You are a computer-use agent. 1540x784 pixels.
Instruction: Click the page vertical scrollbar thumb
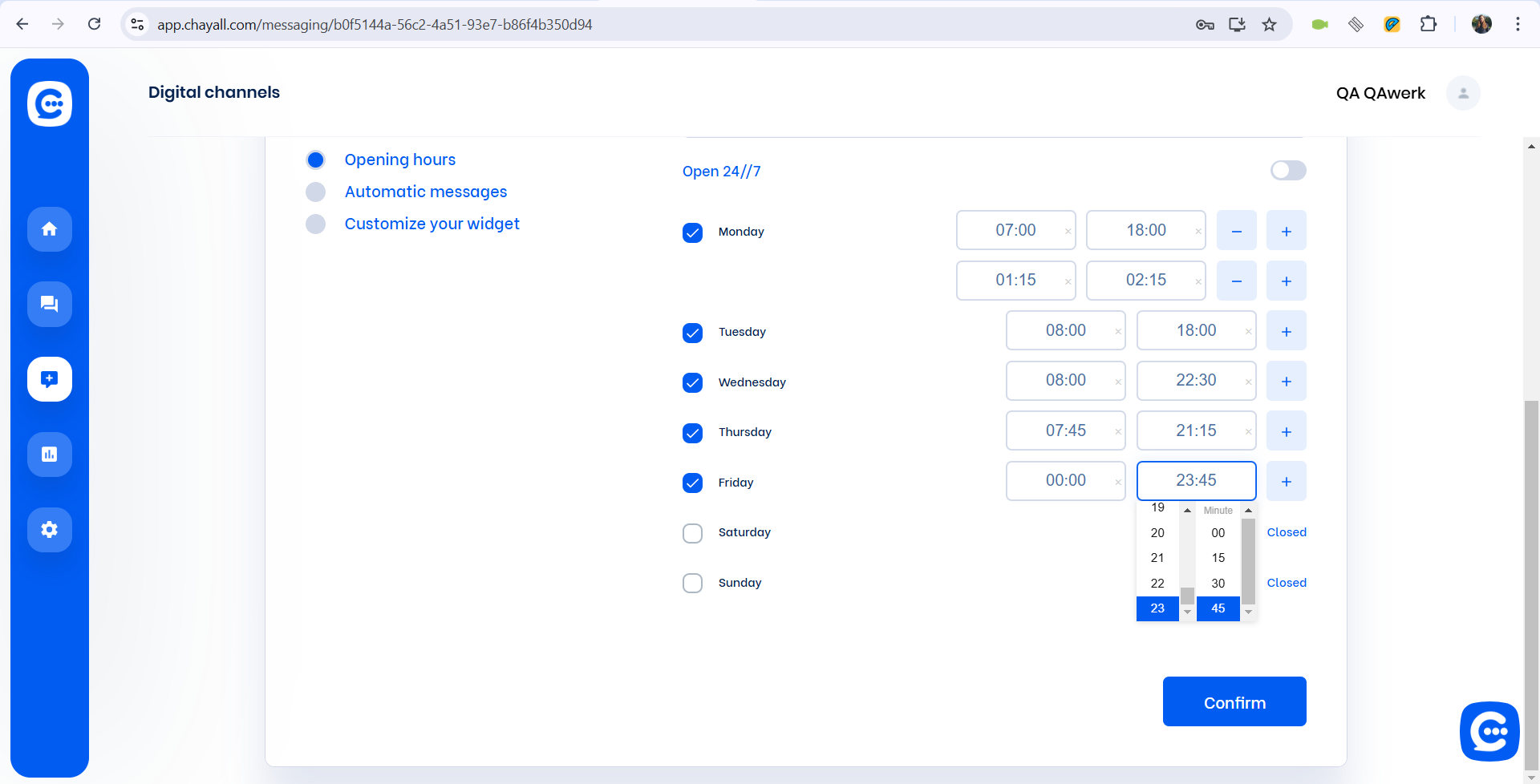click(1531, 585)
